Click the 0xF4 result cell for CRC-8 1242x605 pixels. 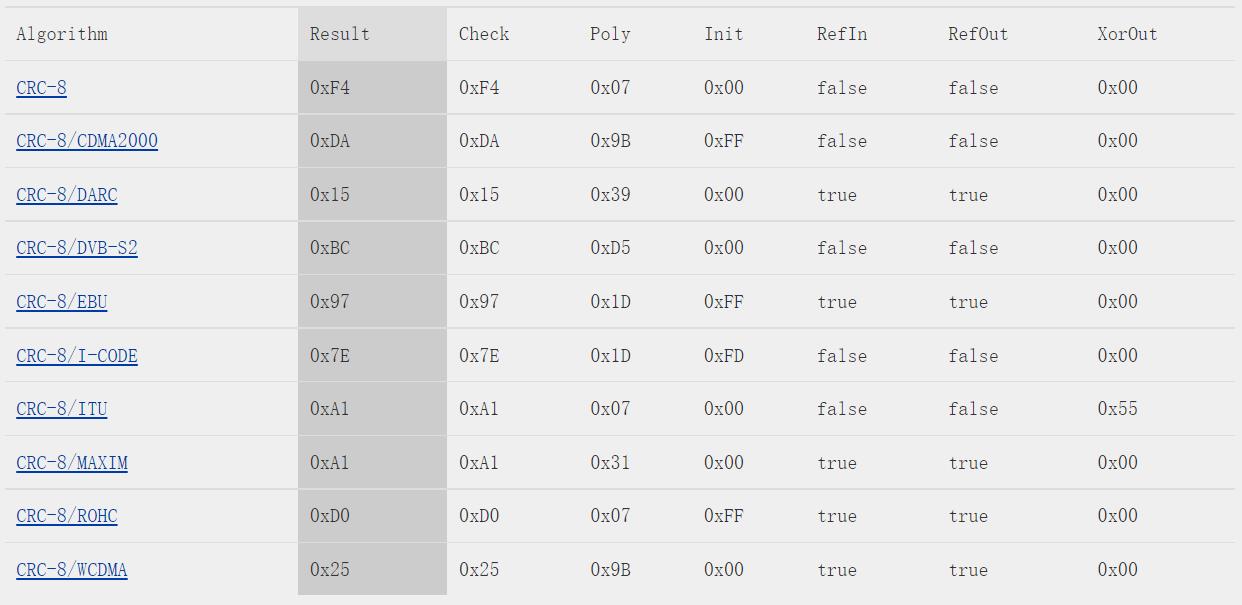[x=330, y=88]
